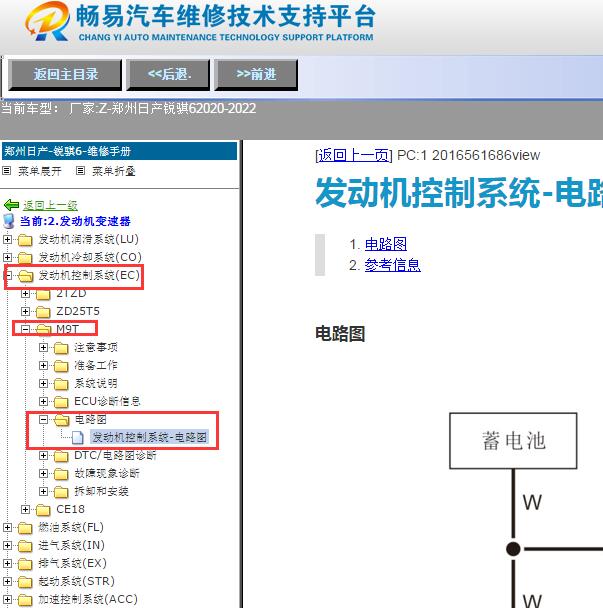Click the 当前:2.发动机变速器 heading

[x=75, y=221]
